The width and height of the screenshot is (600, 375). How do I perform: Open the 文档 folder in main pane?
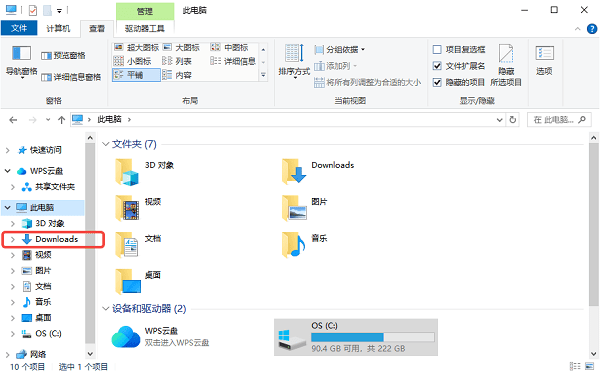[x=139, y=245]
